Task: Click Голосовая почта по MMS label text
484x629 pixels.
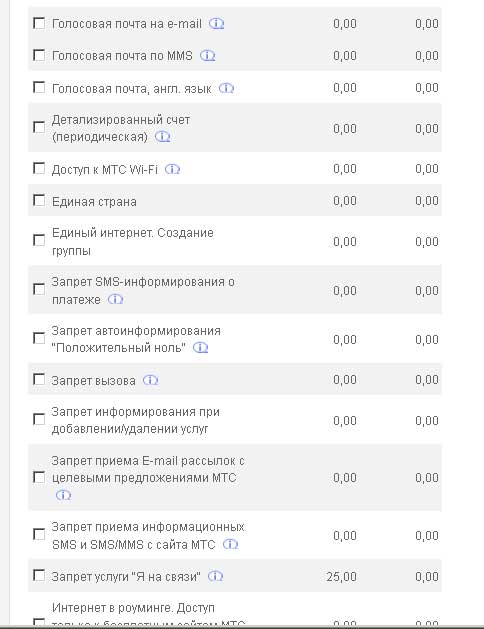Action: tap(122, 56)
